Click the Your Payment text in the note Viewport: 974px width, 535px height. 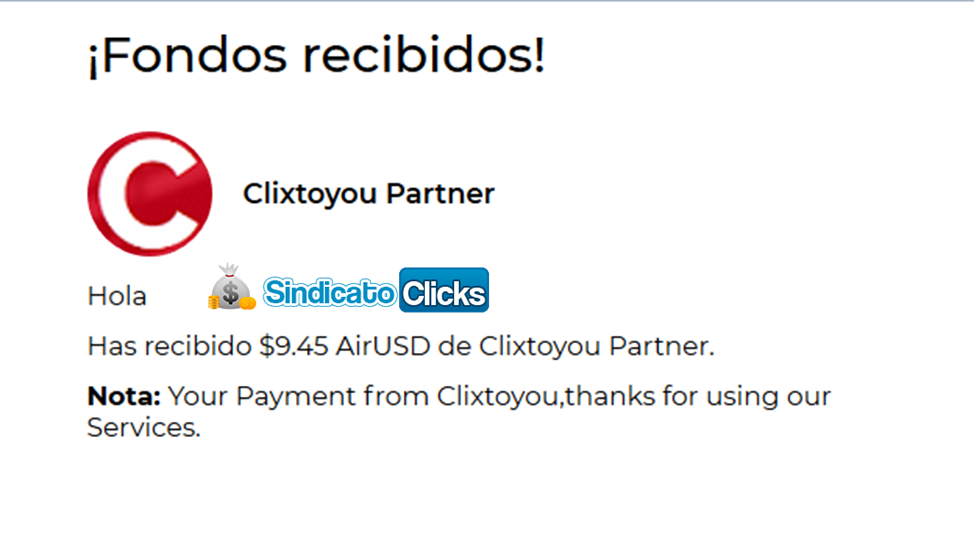click(262, 396)
